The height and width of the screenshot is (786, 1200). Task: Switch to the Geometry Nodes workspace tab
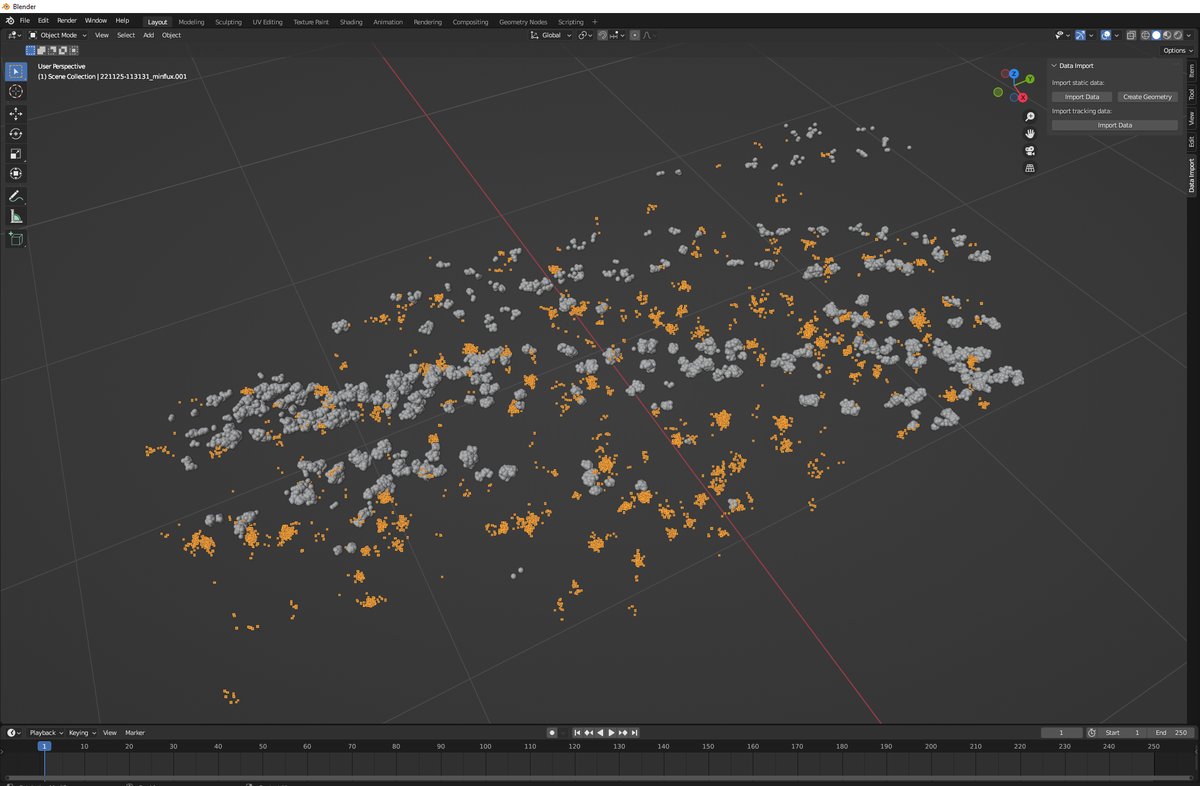523,21
